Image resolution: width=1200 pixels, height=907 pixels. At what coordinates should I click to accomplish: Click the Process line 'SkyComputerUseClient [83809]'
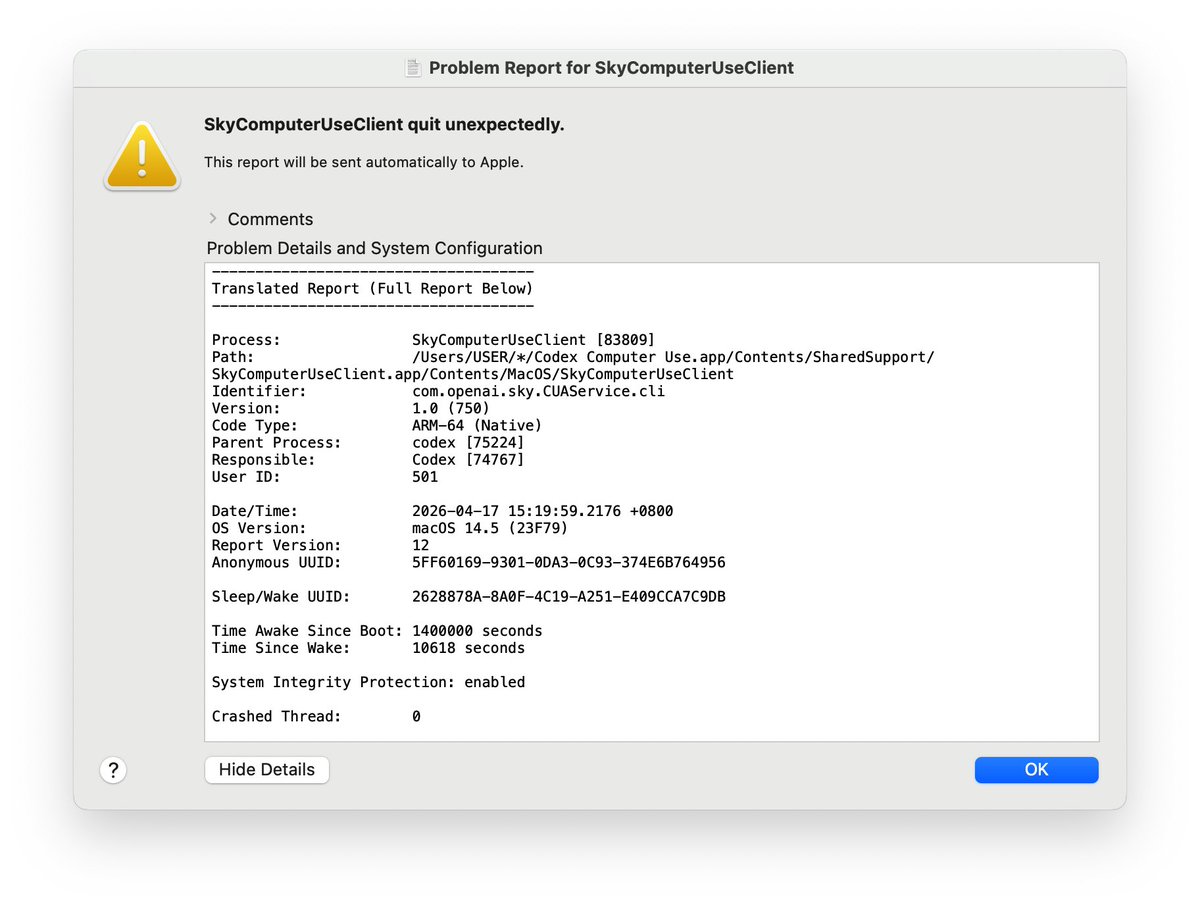533,340
